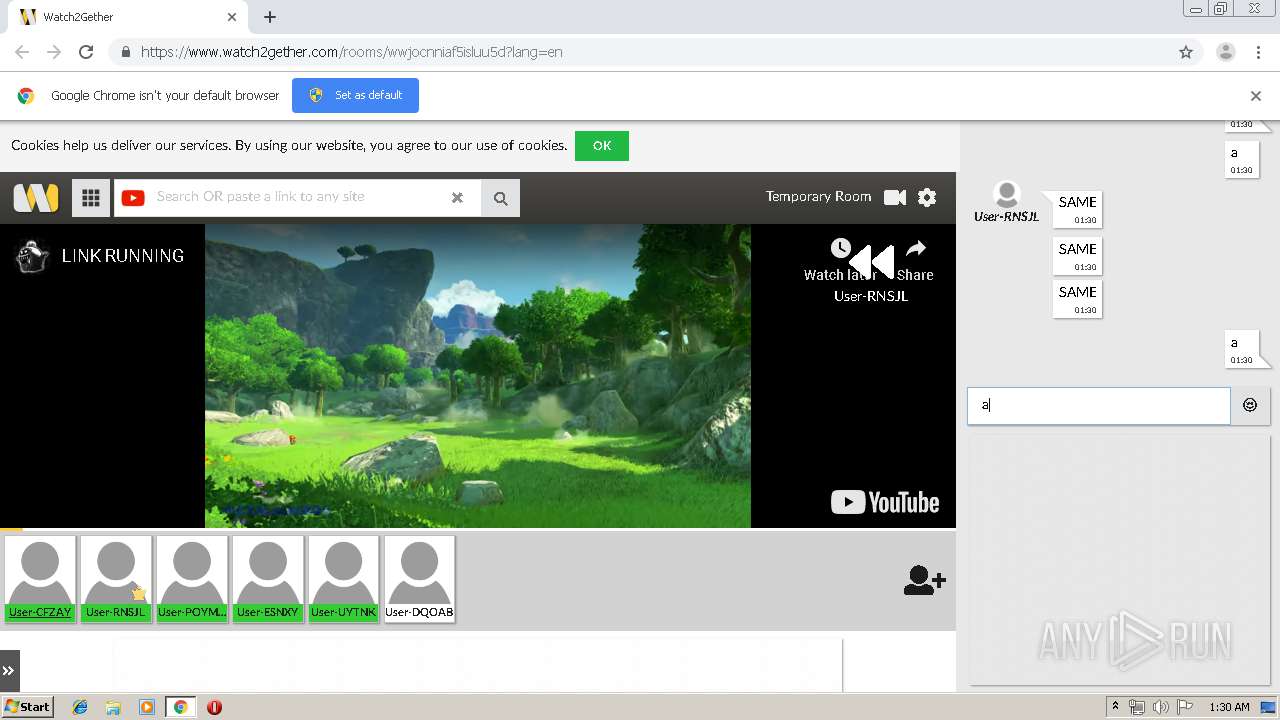Open media player taskbar icon
Image resolution: width=1280 pixels, height=720 pixels.
click(x=147, y=707)
